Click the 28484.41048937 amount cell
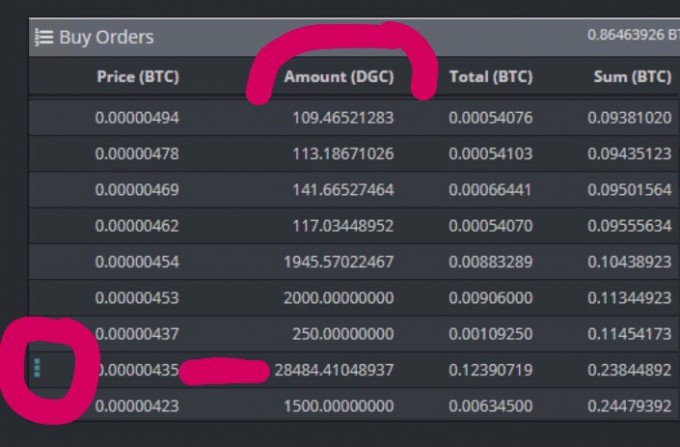Screen dimensions: 680x447 click(x=334, y=370)
